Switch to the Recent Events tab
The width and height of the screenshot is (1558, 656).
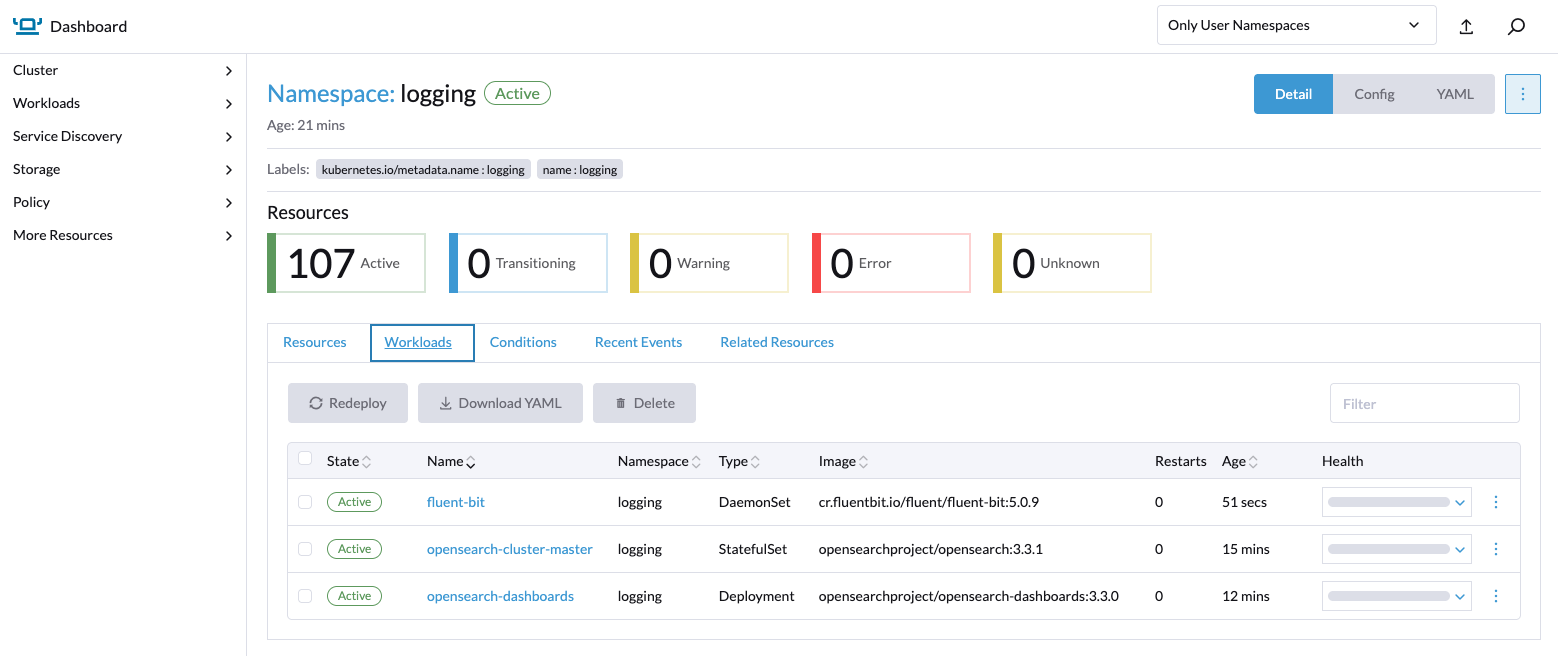[638, 342]
